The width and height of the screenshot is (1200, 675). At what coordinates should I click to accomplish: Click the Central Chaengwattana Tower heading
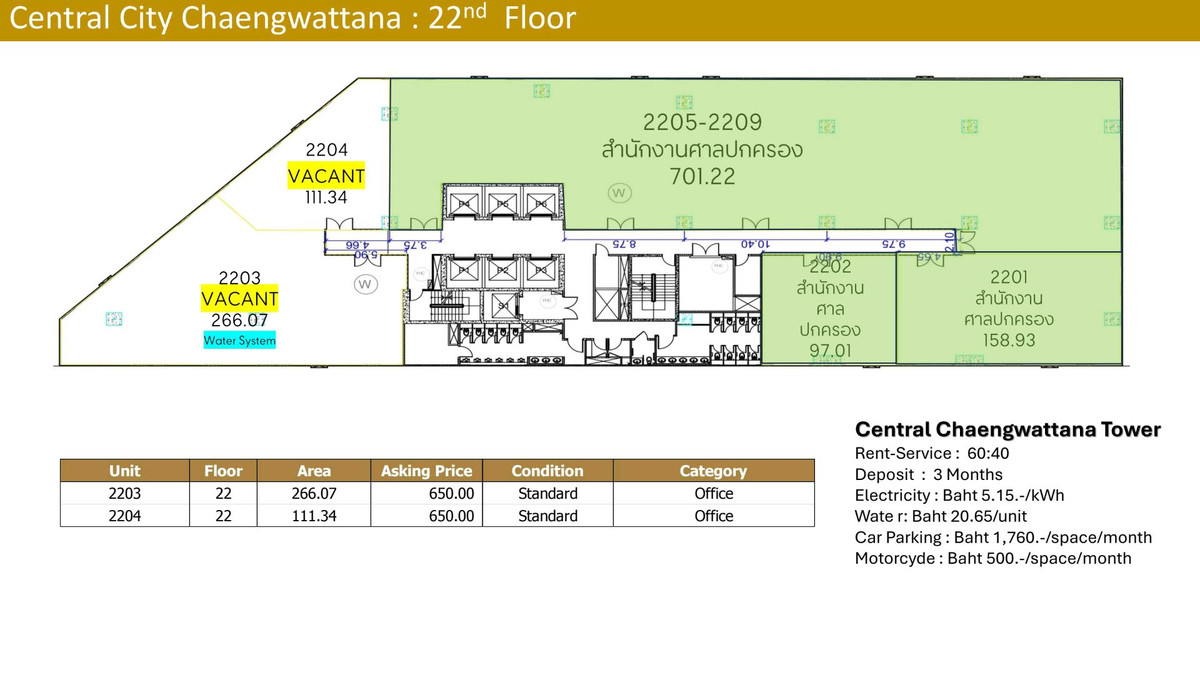pyautogui.click(x=1007, y=430)
